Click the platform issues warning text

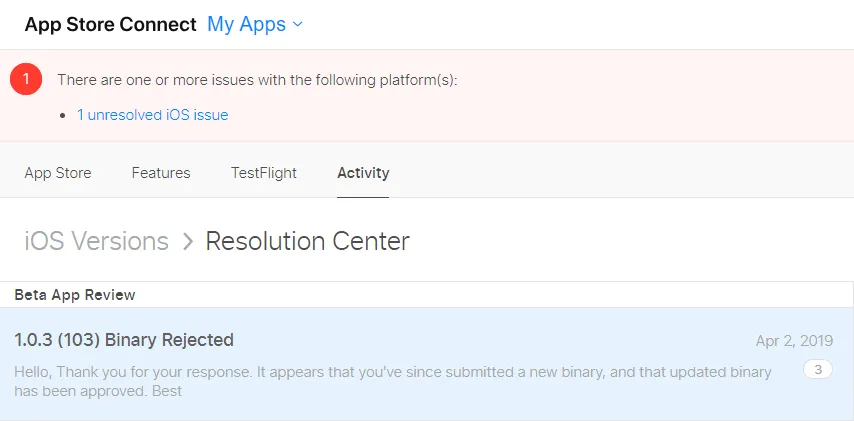(x=257, y=80)
